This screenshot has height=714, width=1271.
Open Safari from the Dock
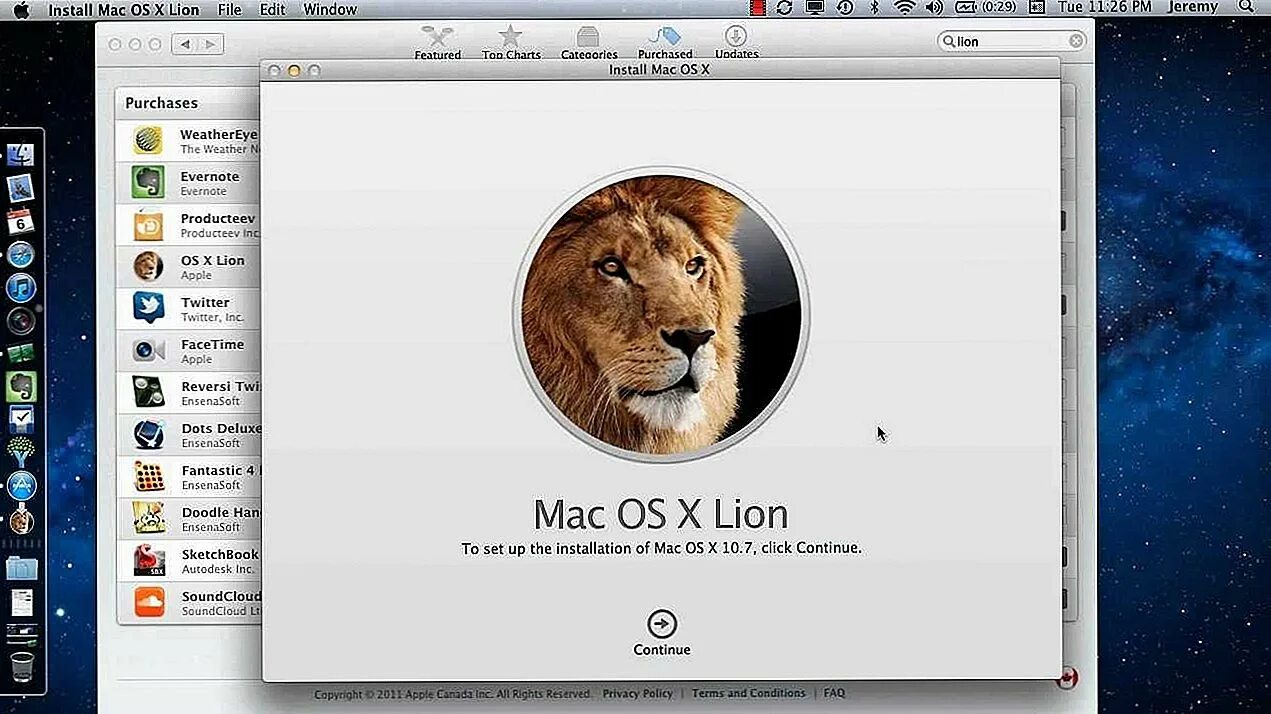[x=21, y=254]
